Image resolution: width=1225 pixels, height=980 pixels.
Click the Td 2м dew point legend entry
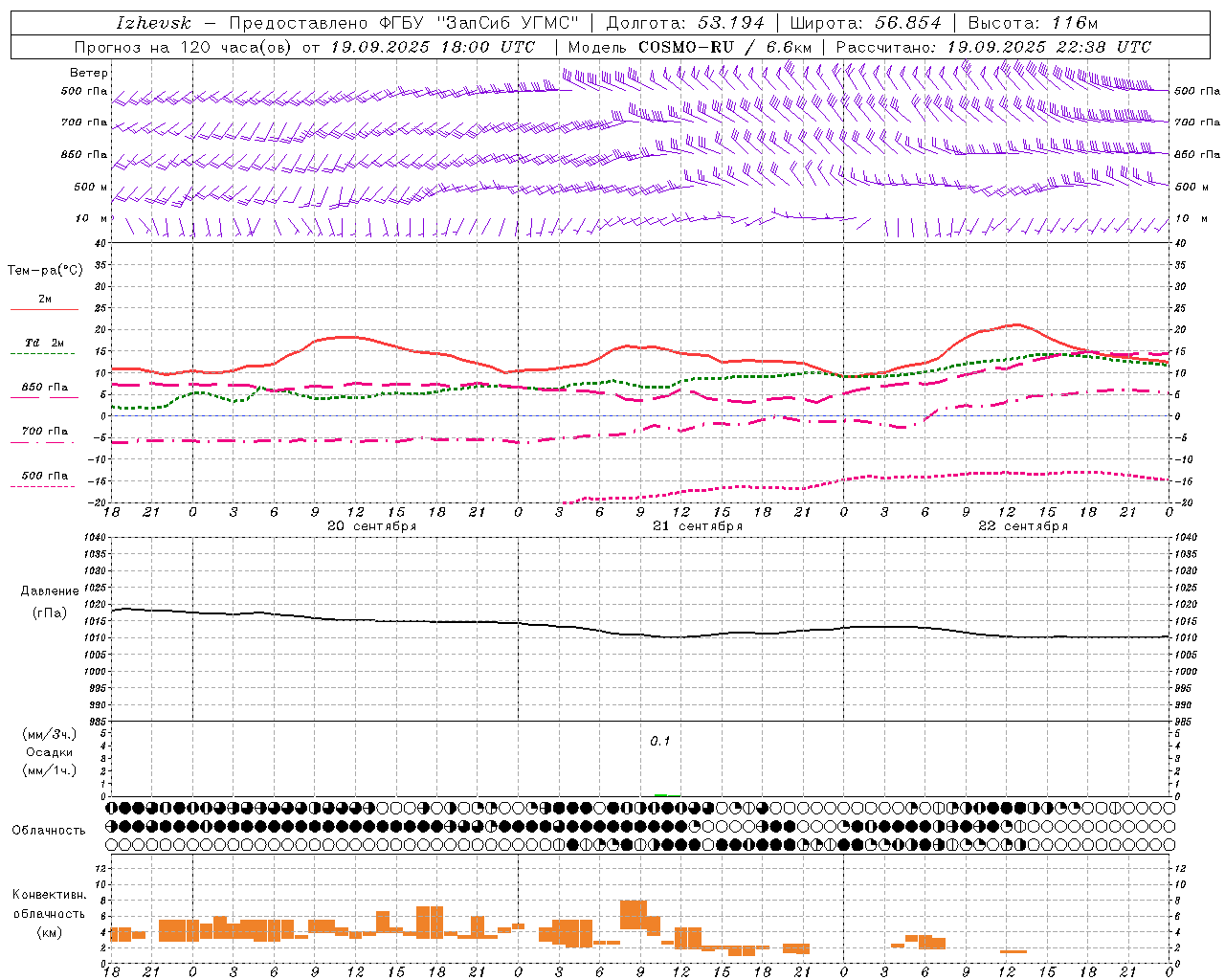[45, 343]
